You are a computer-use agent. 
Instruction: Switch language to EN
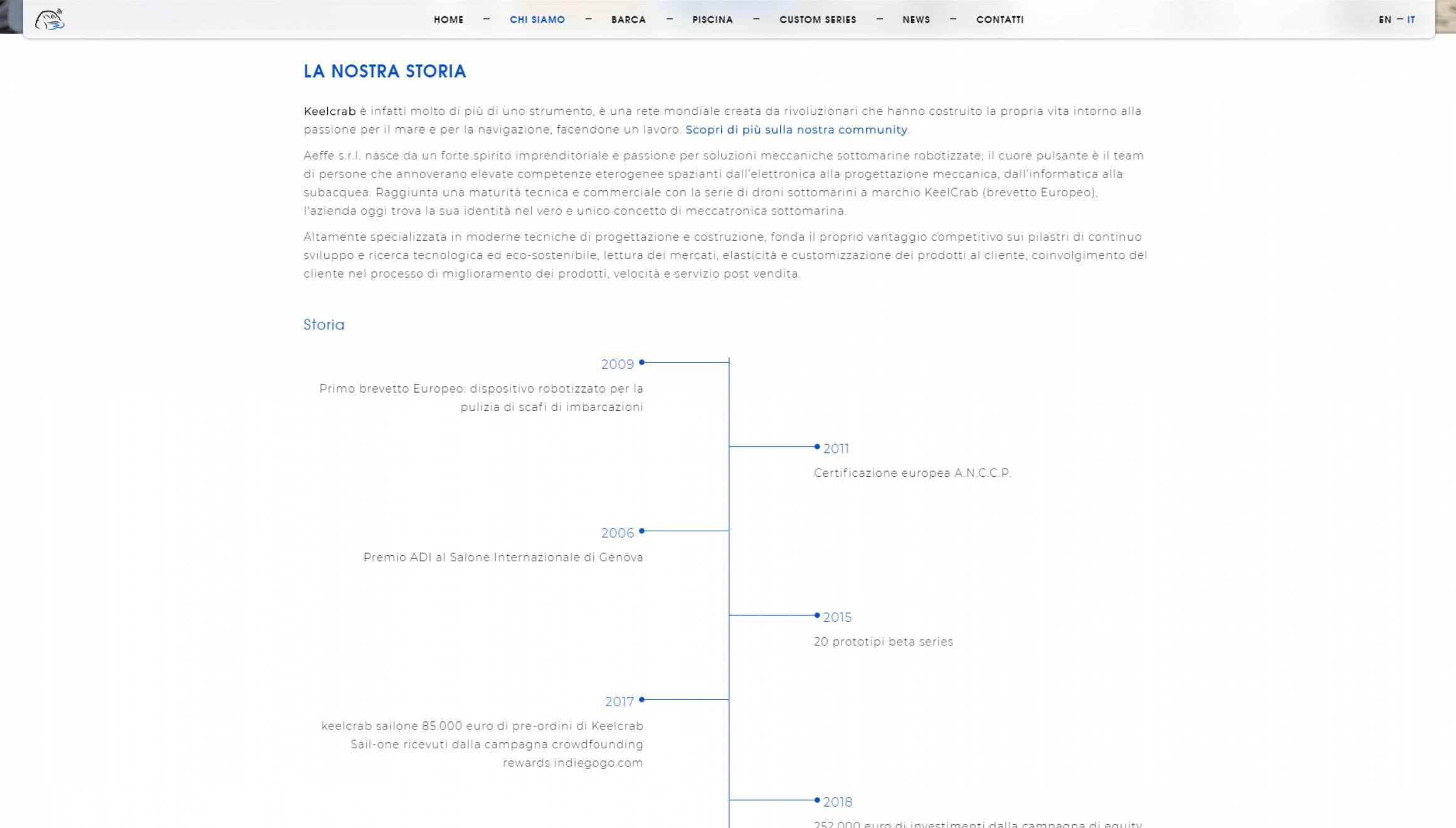(x=1385, y=19)
